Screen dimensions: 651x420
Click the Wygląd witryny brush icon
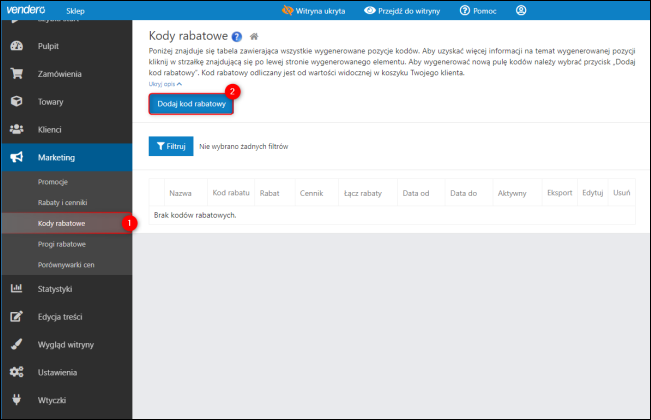[17, 344]
